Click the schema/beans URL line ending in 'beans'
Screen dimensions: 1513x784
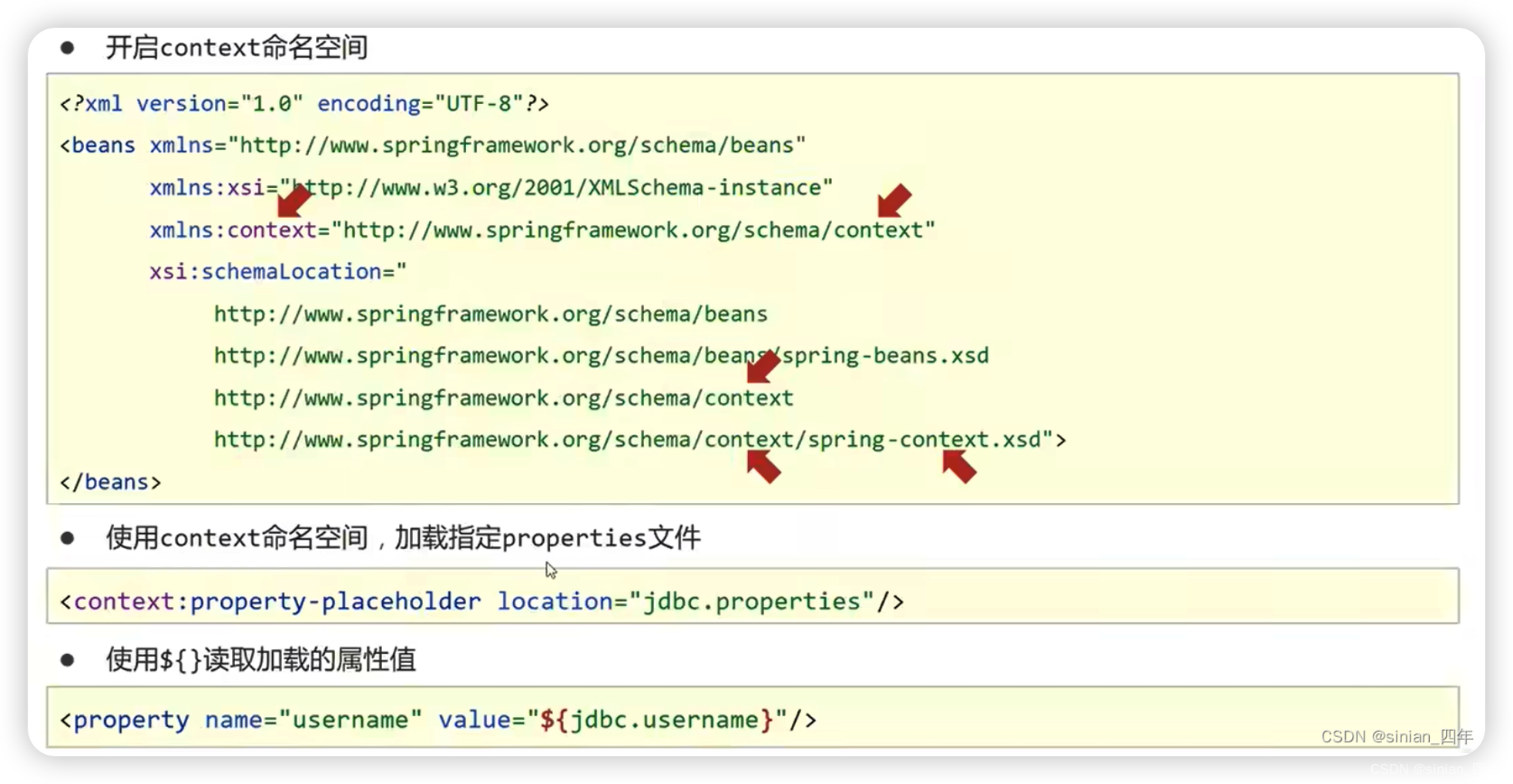pyautogui.click(x=491, y=313)
